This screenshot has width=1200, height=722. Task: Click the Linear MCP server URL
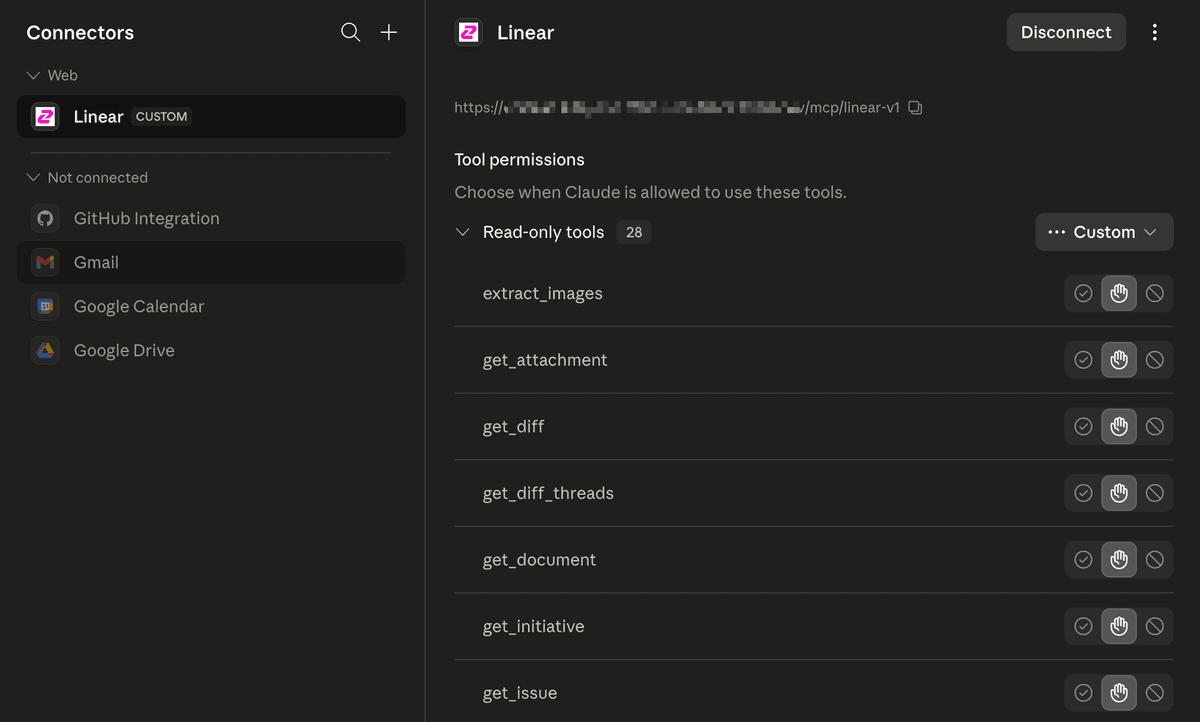click(678, 108)
